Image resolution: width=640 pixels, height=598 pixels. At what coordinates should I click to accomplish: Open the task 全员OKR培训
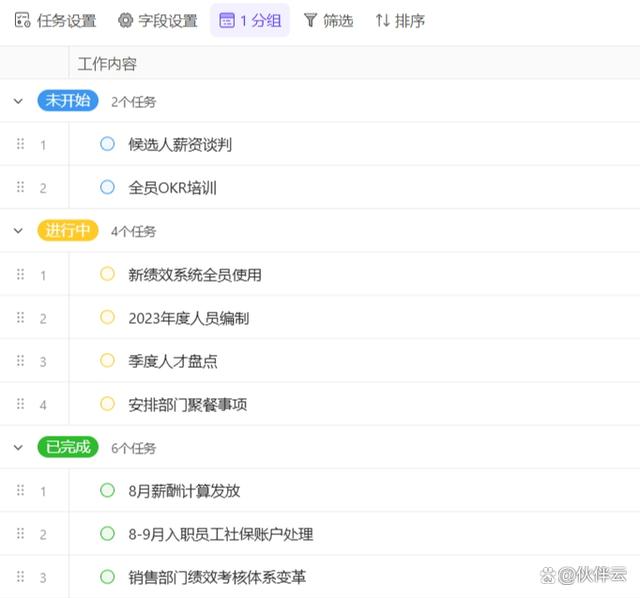pyautogui.click(x=172, y=188)
